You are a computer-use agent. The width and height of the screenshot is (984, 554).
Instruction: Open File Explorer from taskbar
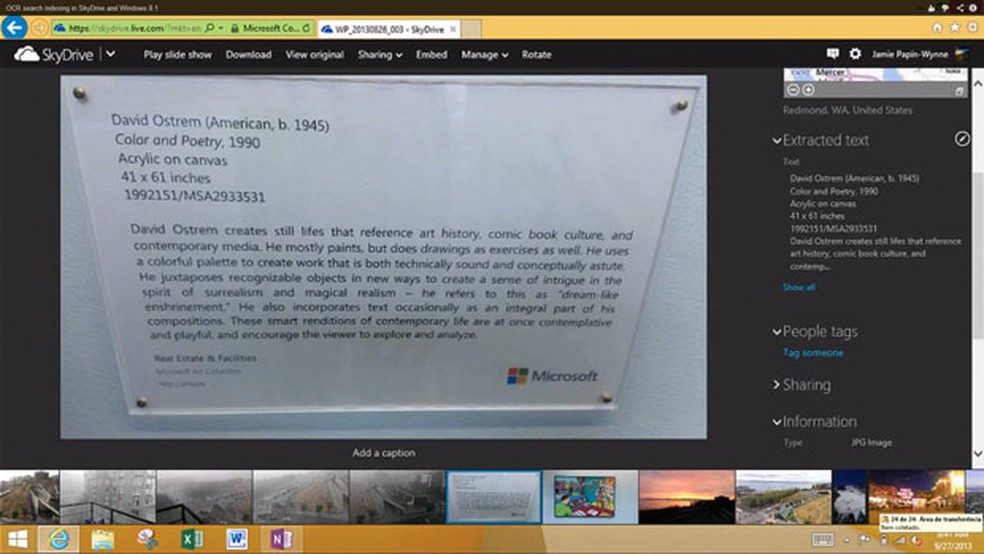tap(103, 540)
